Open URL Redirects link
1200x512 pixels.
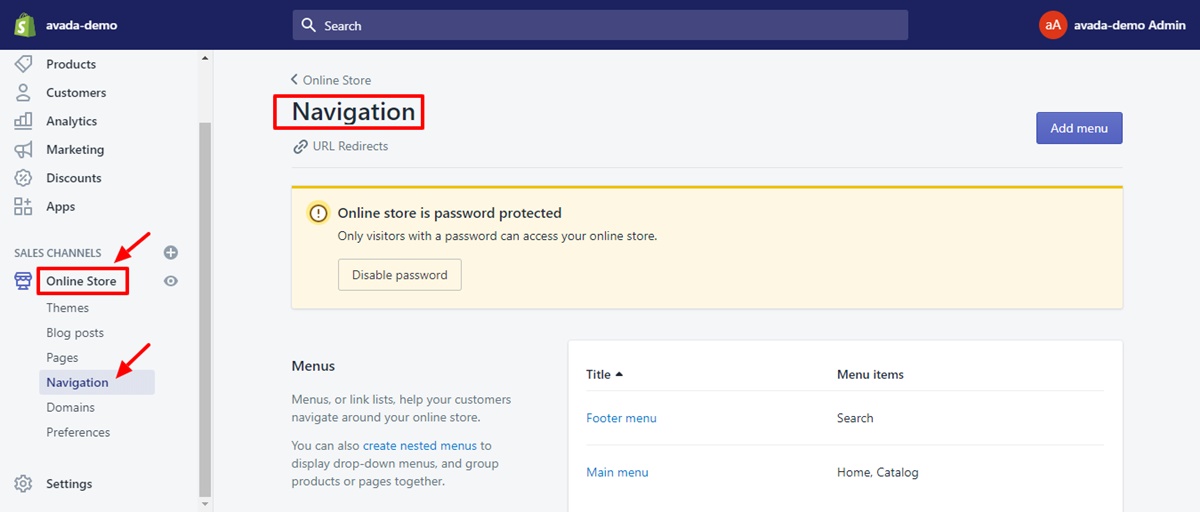coord(350,146)
